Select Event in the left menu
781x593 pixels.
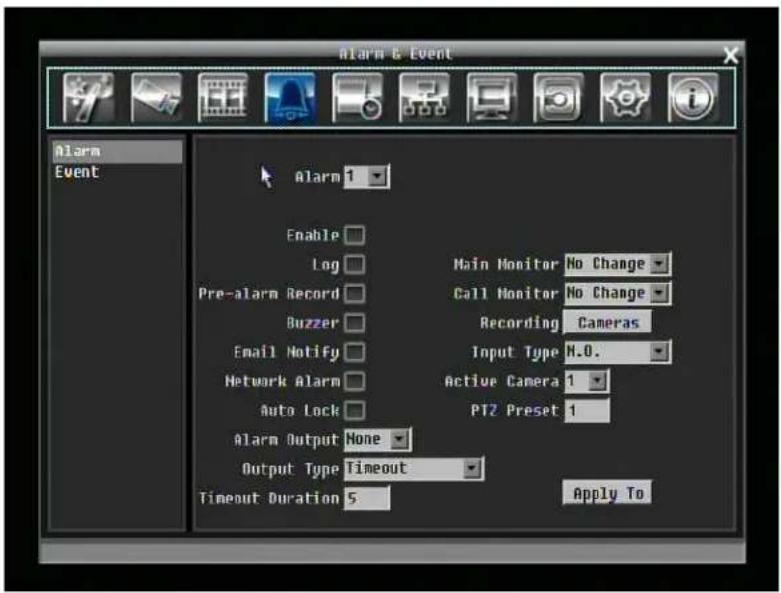point(118,172)
